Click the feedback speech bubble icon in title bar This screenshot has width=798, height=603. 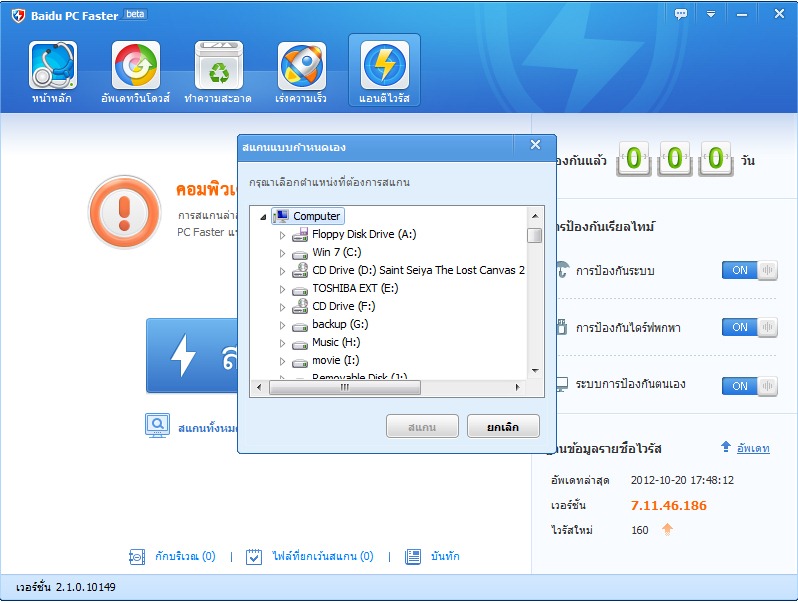point(681,14)
